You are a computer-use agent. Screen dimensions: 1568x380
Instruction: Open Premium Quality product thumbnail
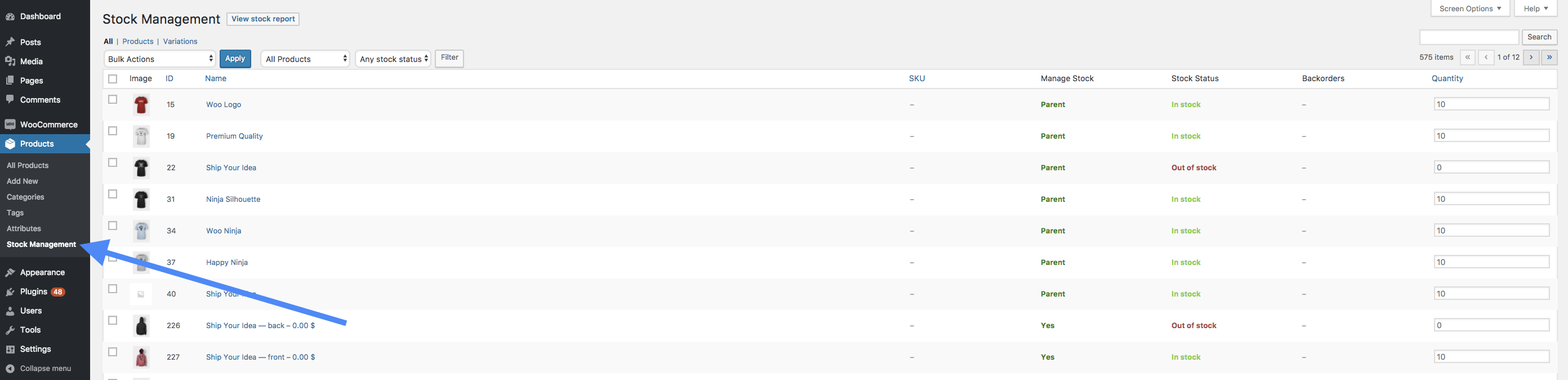(141, 136)
